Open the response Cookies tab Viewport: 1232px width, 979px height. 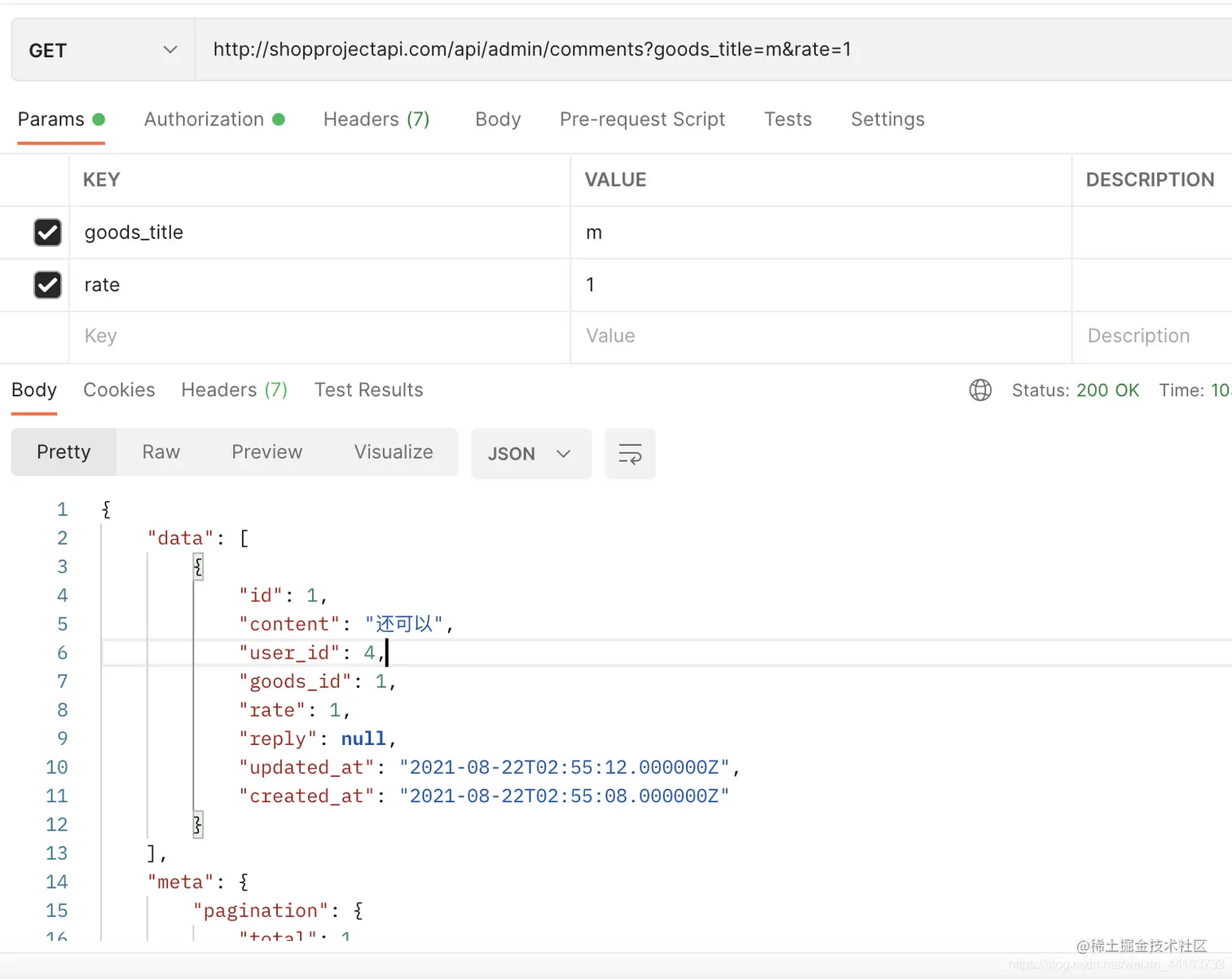click(x=119, y=390)
